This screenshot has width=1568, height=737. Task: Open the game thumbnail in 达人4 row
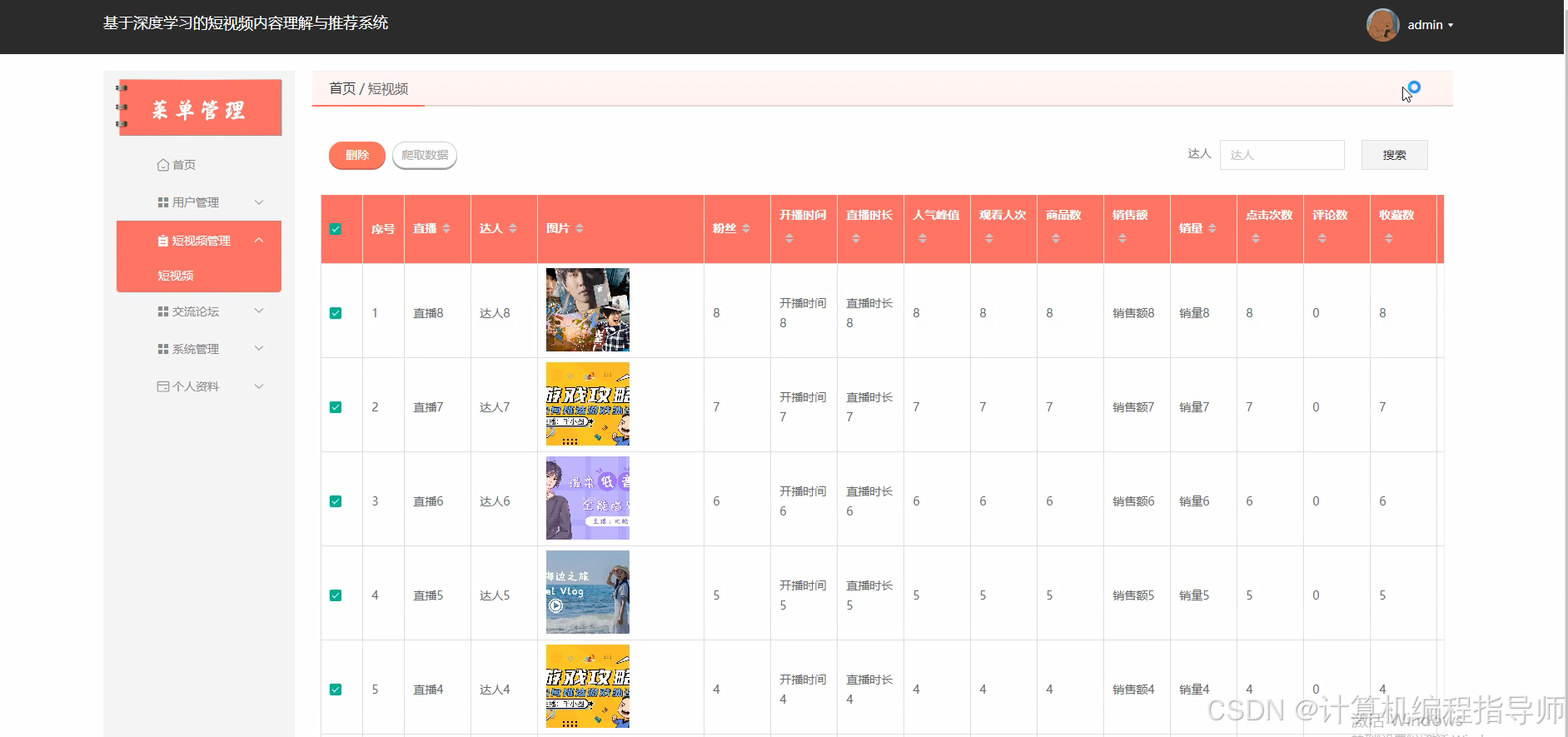pyautogui.click(x=588, y=686)
